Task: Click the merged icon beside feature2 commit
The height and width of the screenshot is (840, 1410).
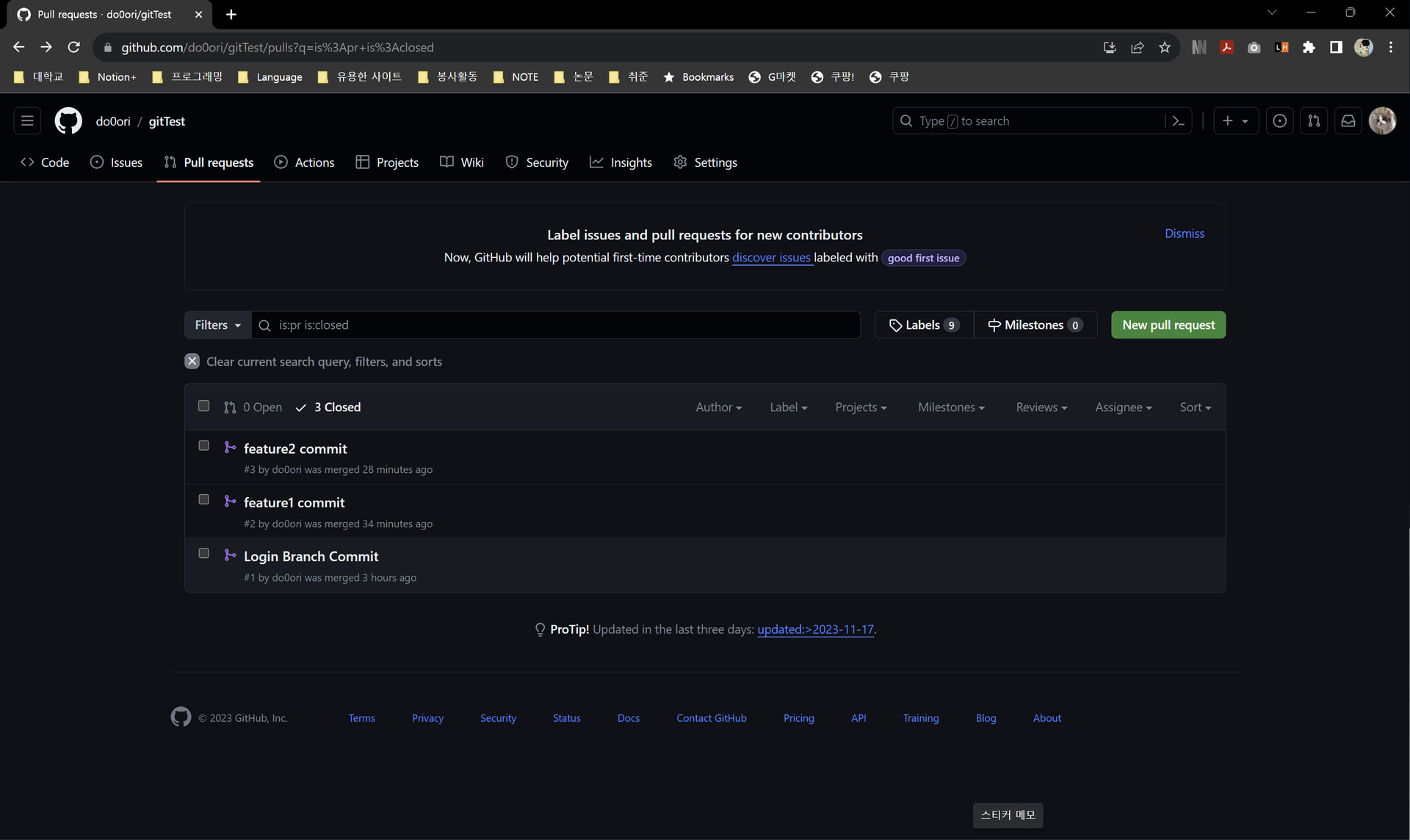Action: 230,447
